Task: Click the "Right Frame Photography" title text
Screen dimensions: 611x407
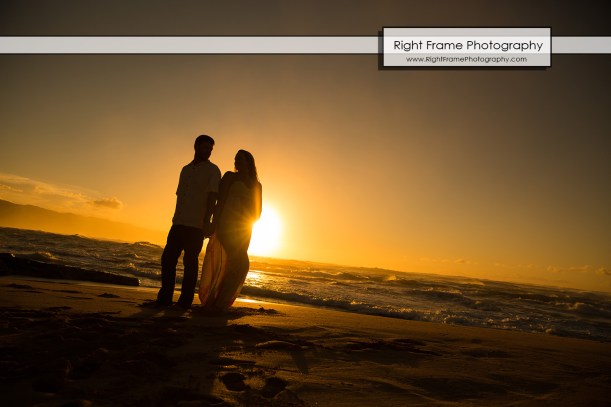Action: click(x=468, y=46)
